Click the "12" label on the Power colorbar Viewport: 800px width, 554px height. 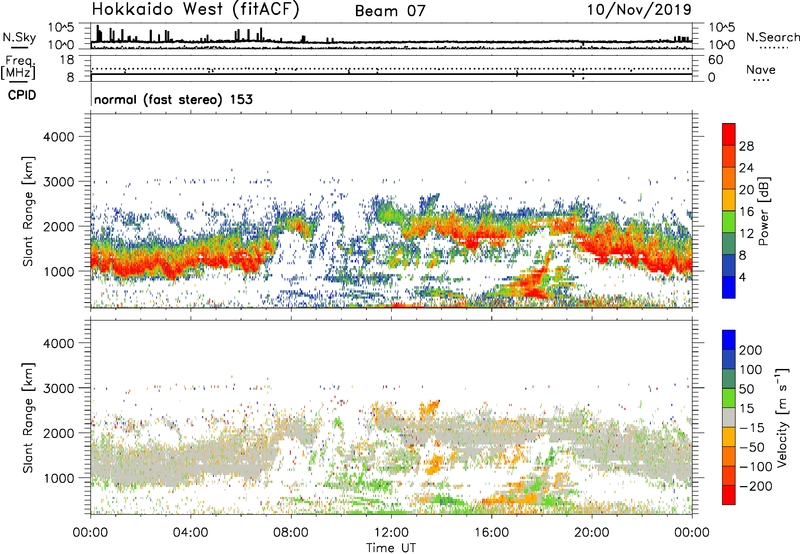point(746,234)
